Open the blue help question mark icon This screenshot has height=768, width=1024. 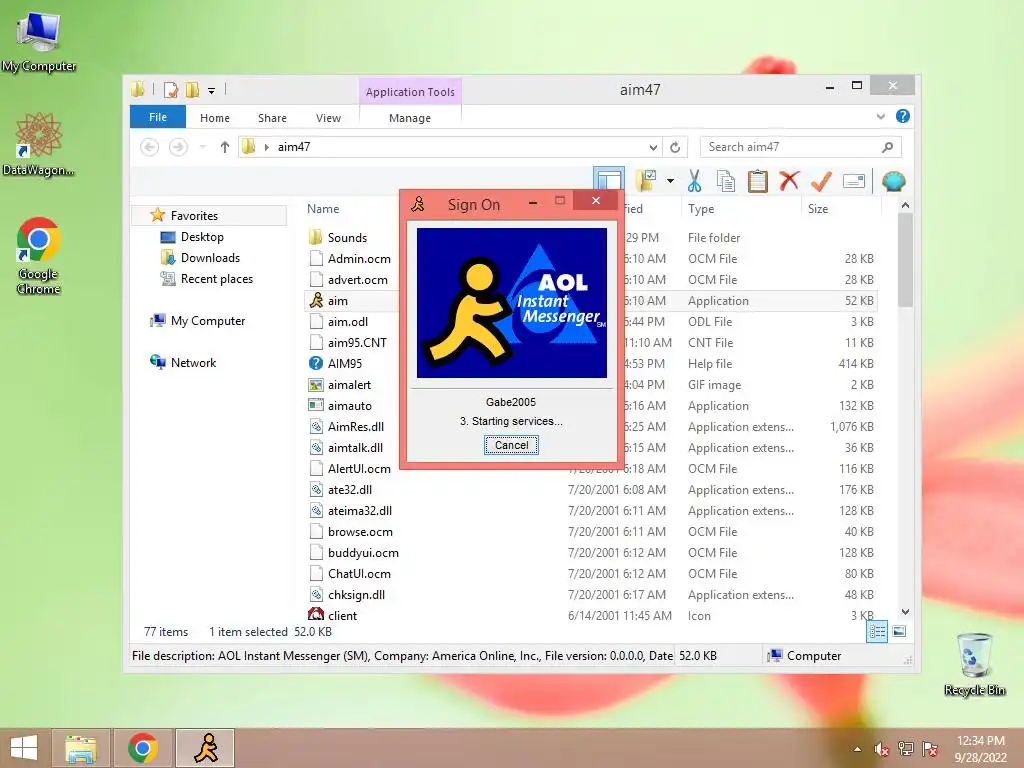tap(903, 116)
